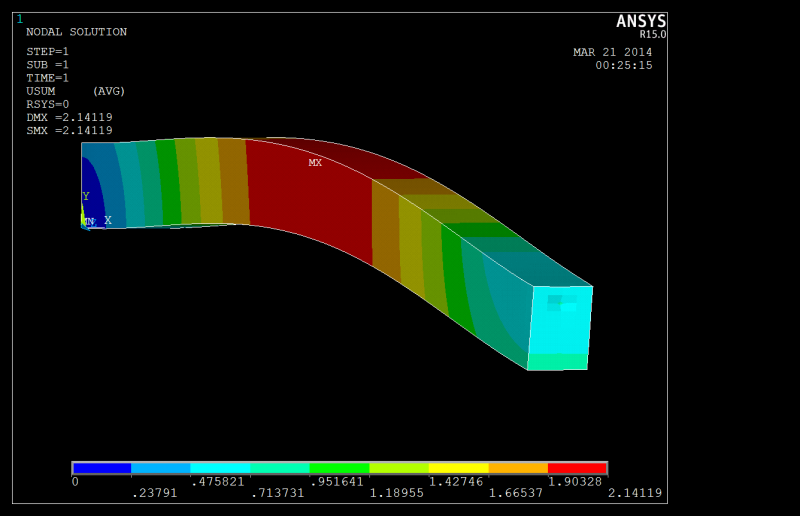The height and width of the screenshot is (516, 800).
Task: Click legend value 1.66537
Action: 516,494
